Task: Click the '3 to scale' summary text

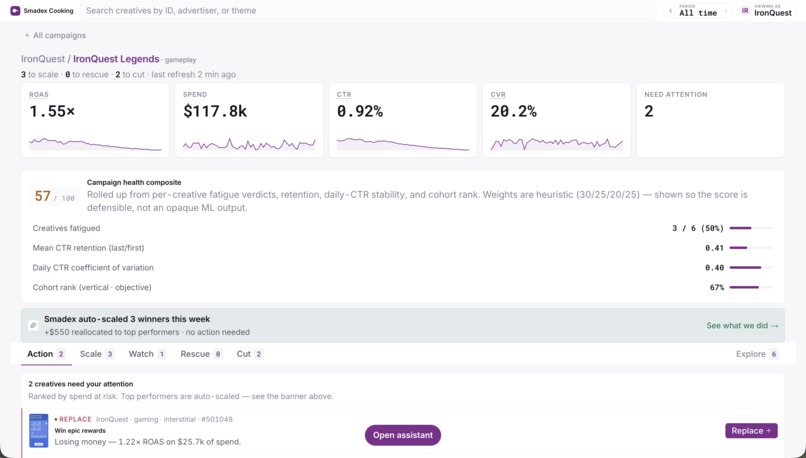Action: (40, 75)
